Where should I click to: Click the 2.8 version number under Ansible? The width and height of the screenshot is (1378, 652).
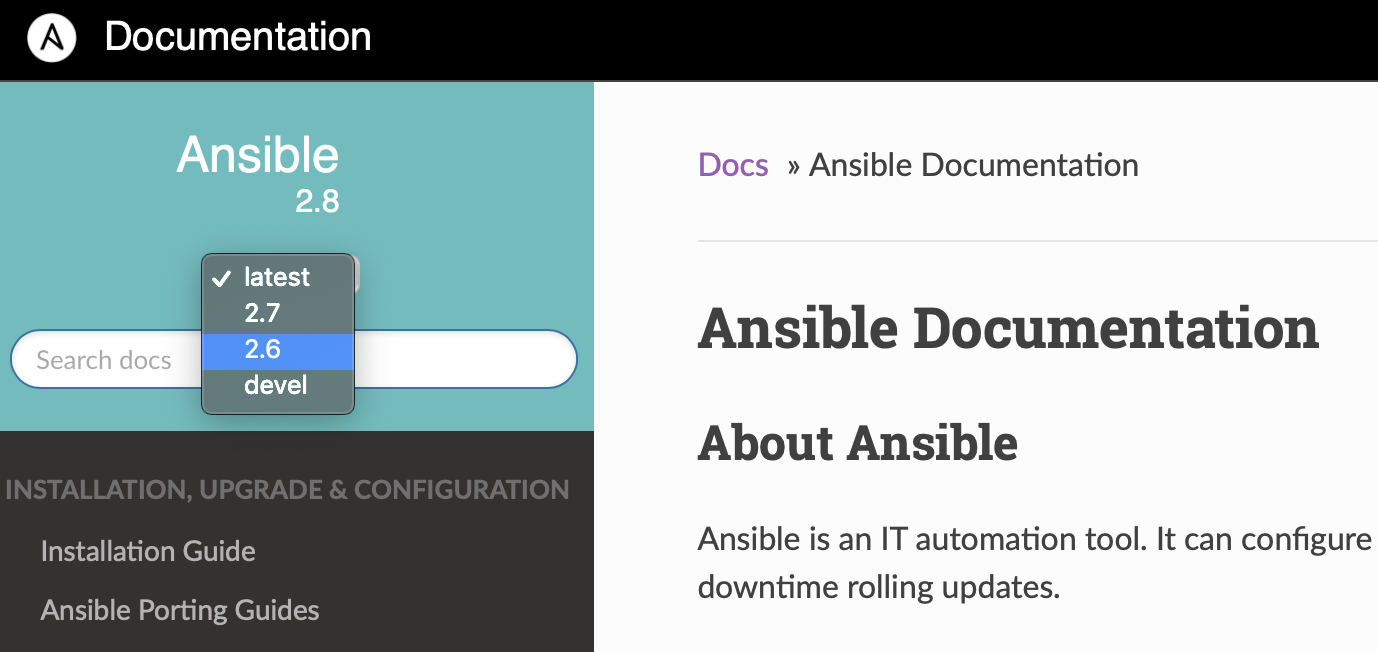pyautogui.click(x=317, y=202)
